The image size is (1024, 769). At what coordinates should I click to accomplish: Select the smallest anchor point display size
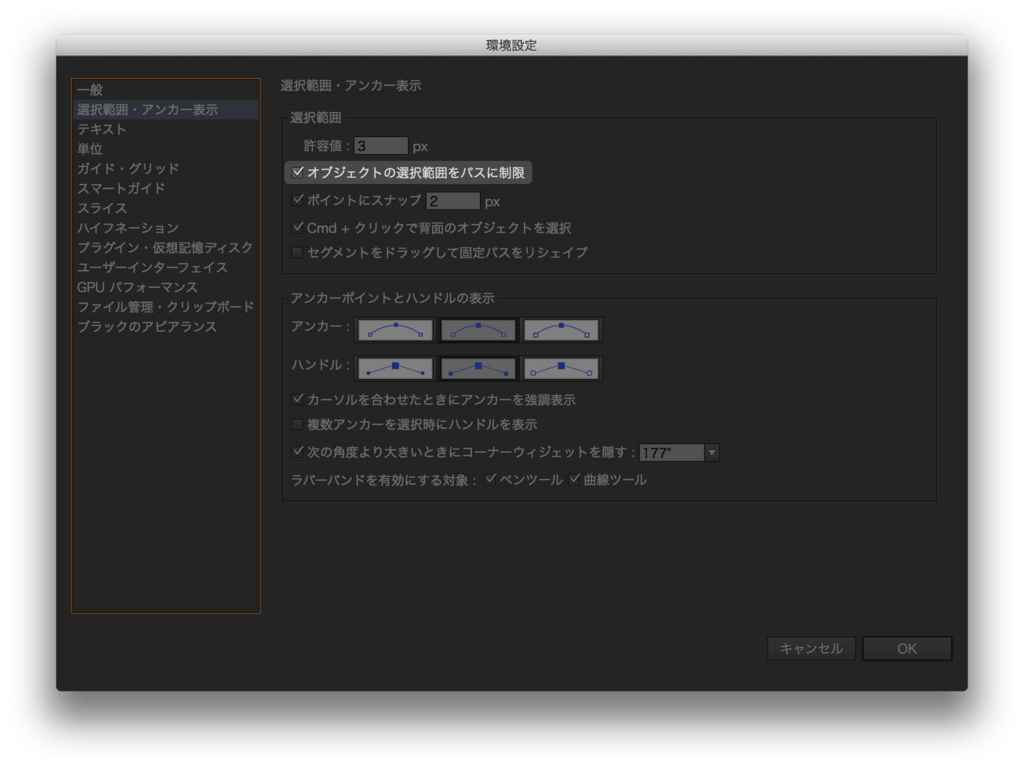tap(394, 330)
